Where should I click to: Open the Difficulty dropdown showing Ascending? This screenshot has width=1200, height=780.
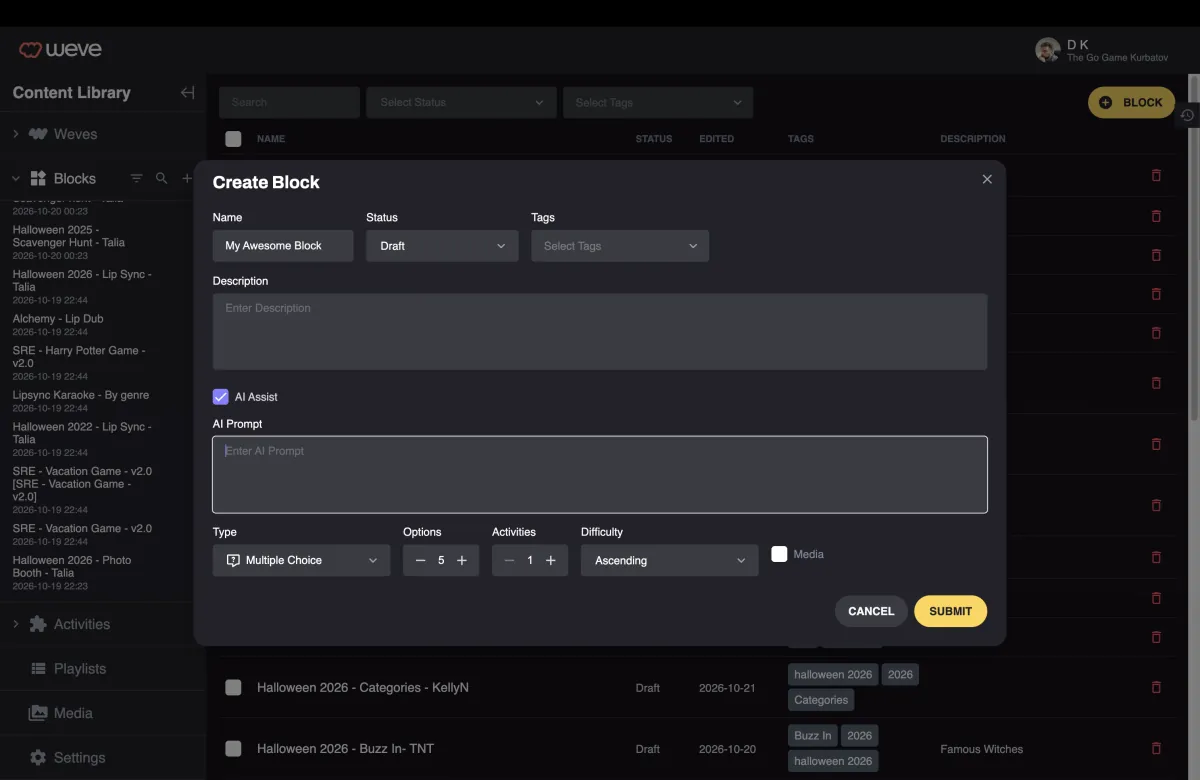669,560
